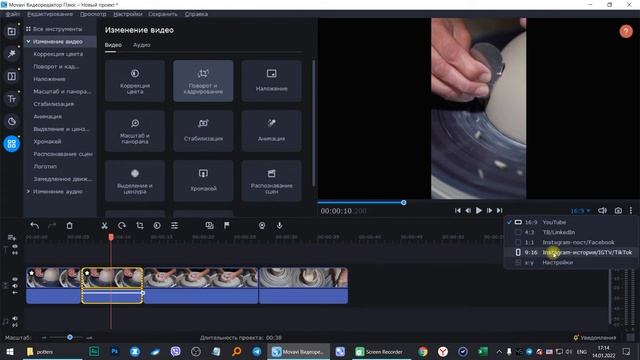Click the clip volume line handle

pyautogui.click(x=142, y=293)
